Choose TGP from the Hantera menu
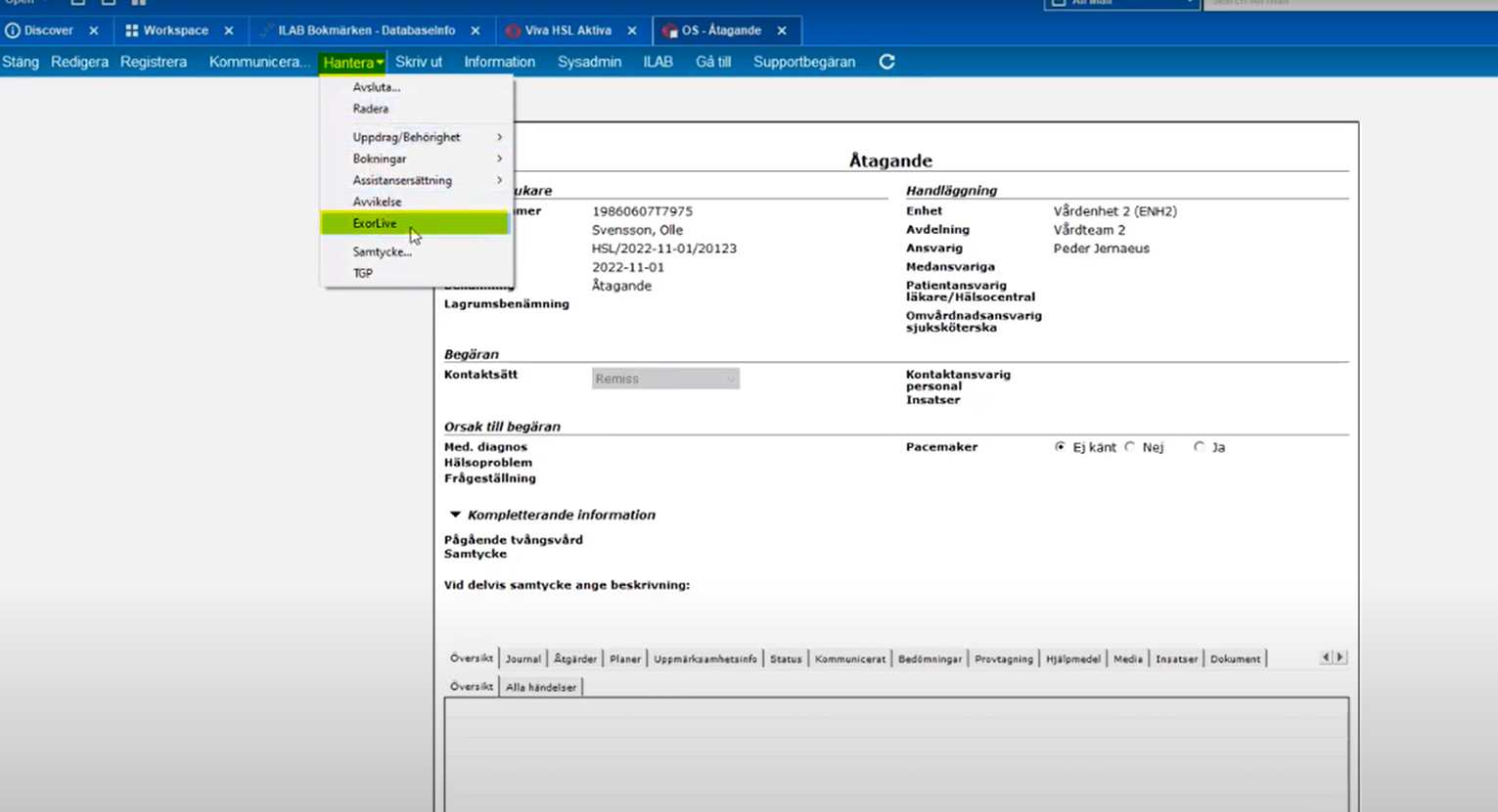The height and width of the screenshot is (812, 1498). pos(415,273)
